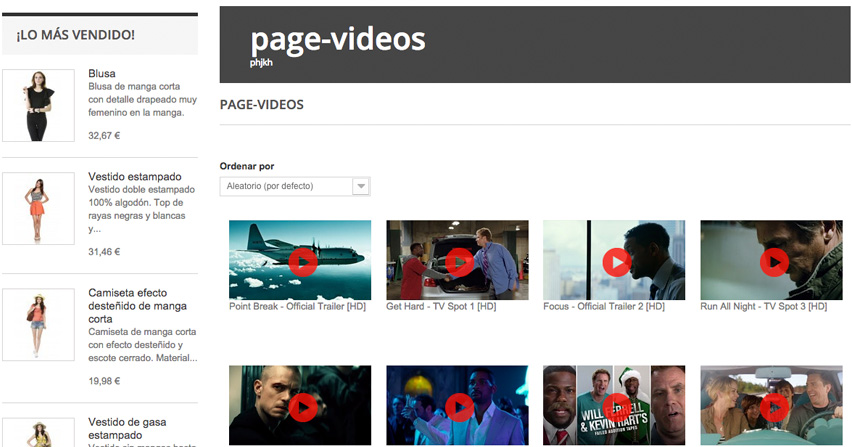Open the Aleatorio (por defecto) sort dropdown
This screenshot has width=852, height=447.
coord(295,186)
